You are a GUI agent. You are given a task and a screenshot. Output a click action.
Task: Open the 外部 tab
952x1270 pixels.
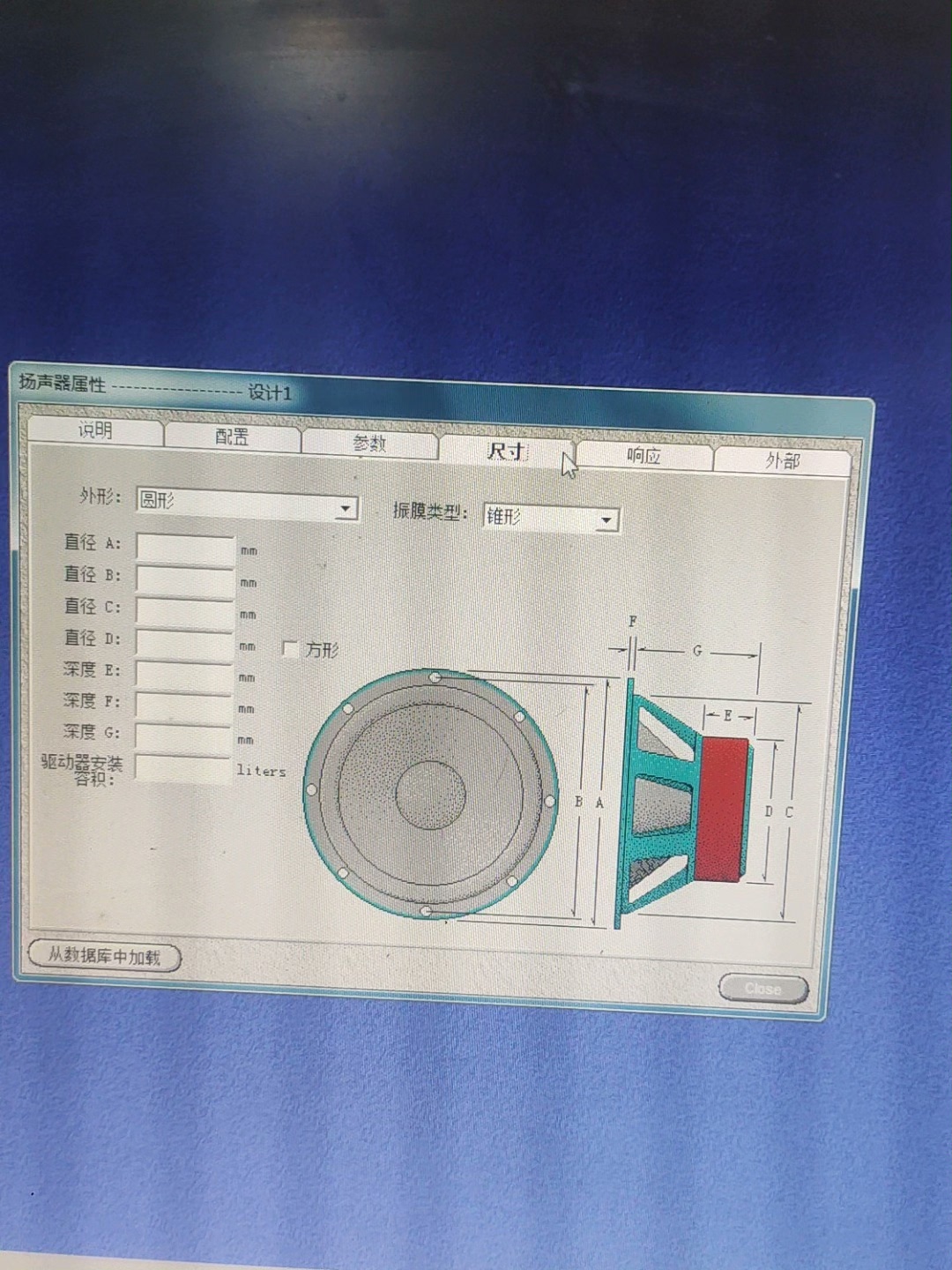coord(782,461)
